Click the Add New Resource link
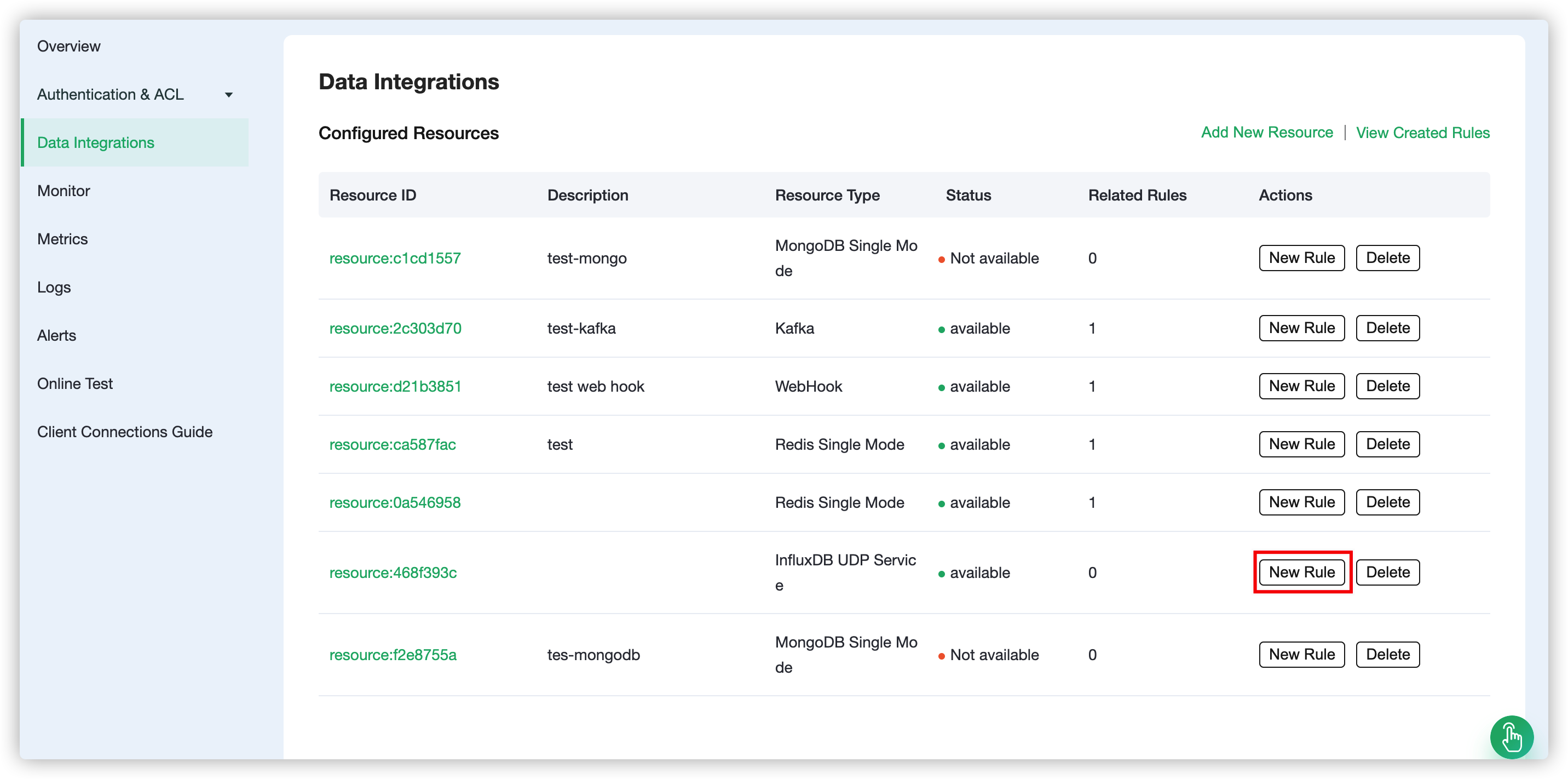 point(1267,132)
